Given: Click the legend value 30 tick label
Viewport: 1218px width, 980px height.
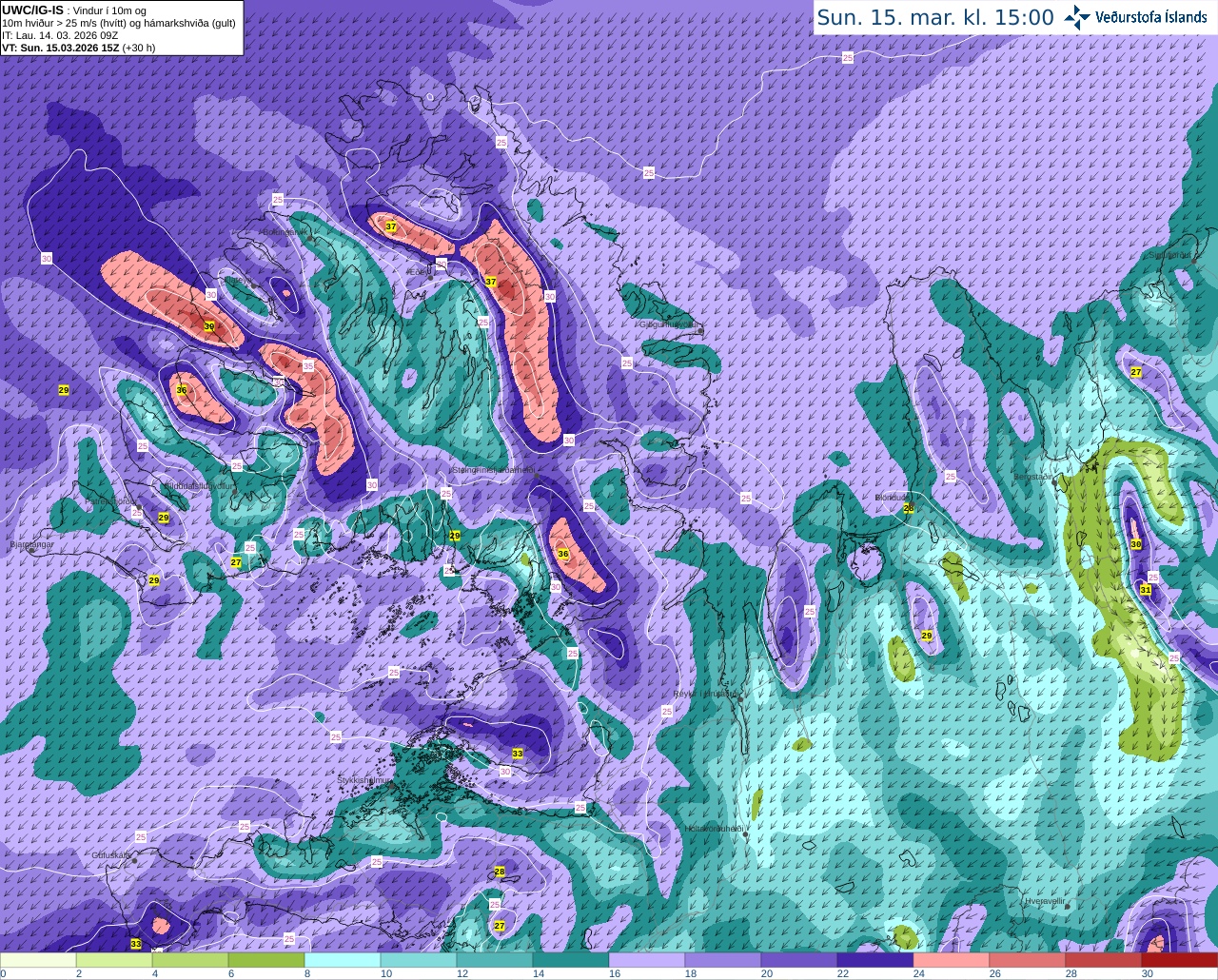Looking at the screenshot, I should (1148, 973).
